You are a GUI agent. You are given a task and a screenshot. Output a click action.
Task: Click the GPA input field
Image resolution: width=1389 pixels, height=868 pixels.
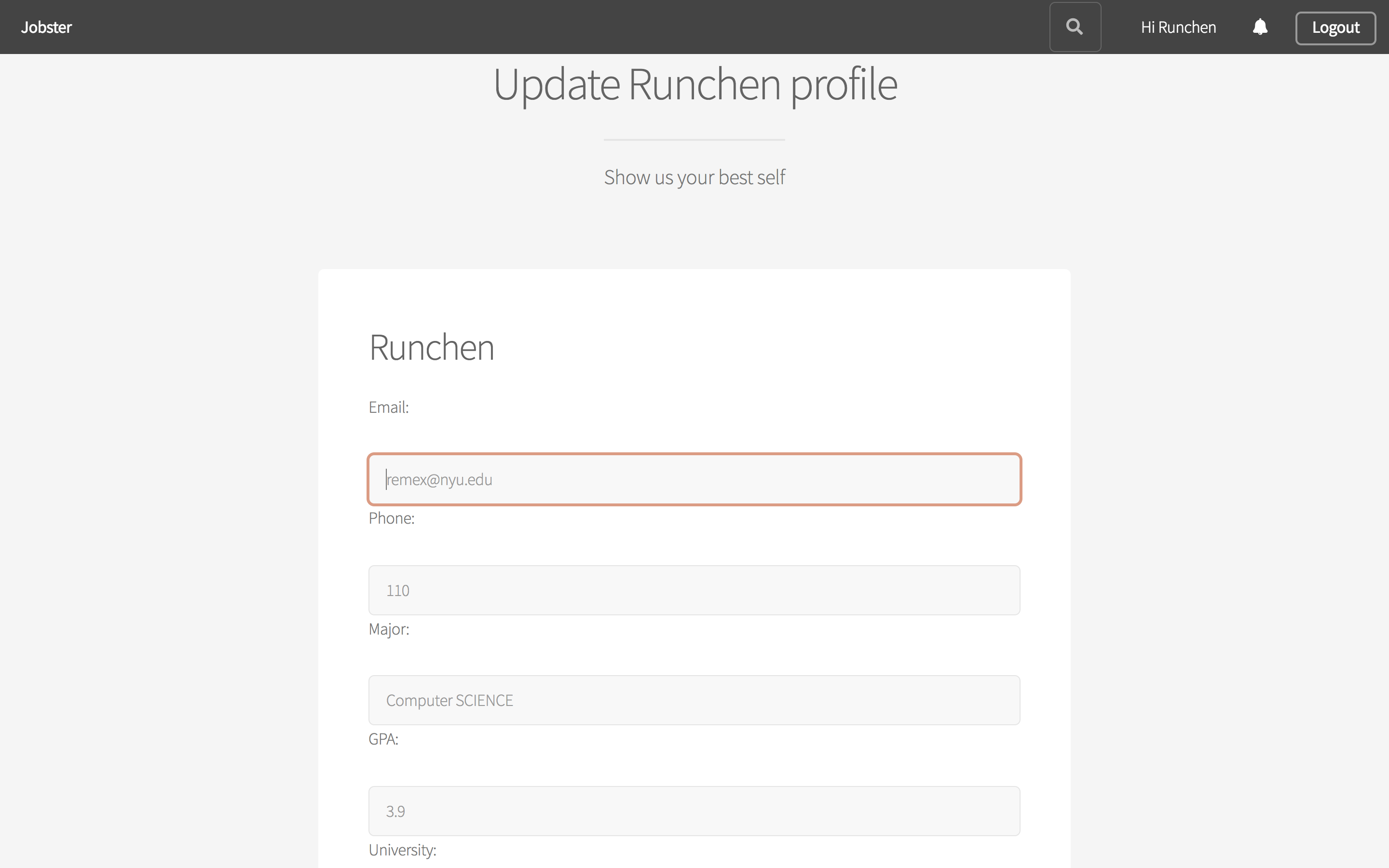(694, 810)
